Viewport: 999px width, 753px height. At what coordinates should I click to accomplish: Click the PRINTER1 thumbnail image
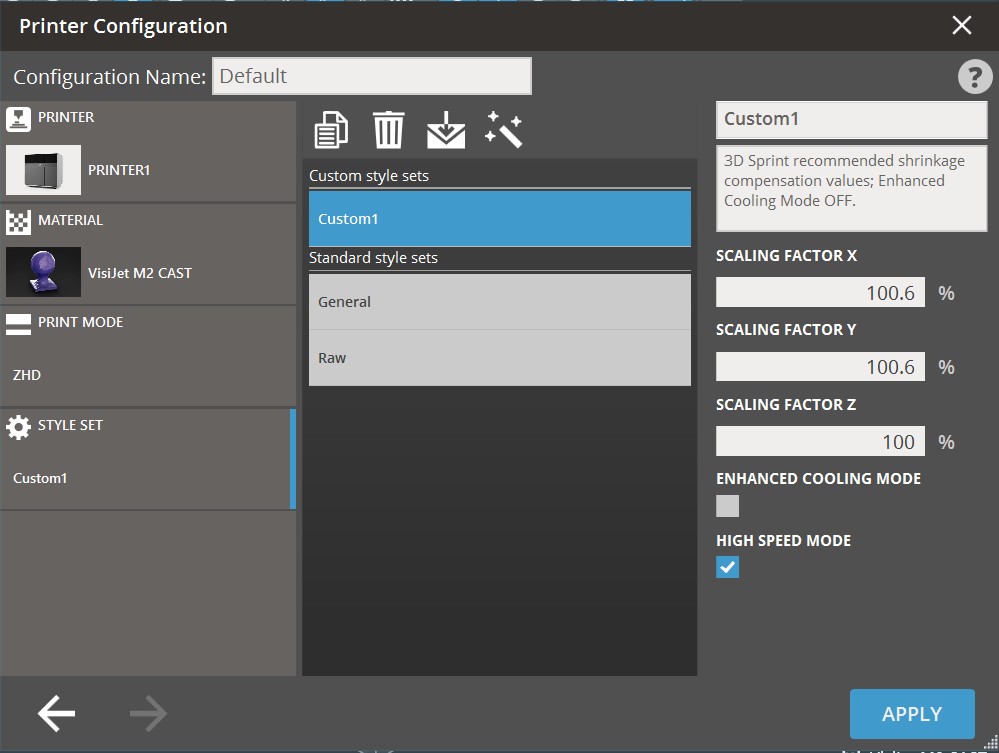(43, 170)
